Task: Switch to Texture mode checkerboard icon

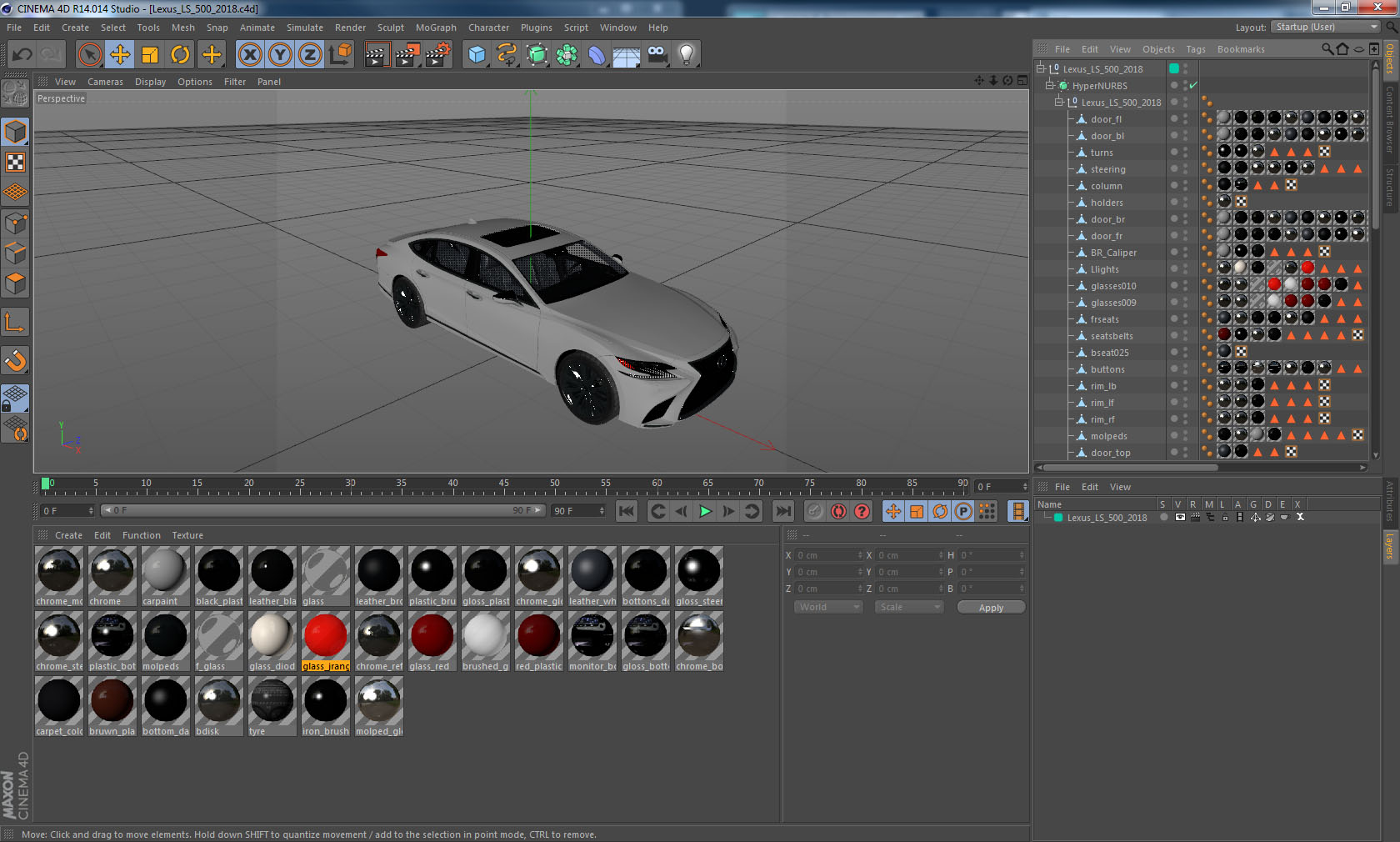Action: click(x=16, y=162)
